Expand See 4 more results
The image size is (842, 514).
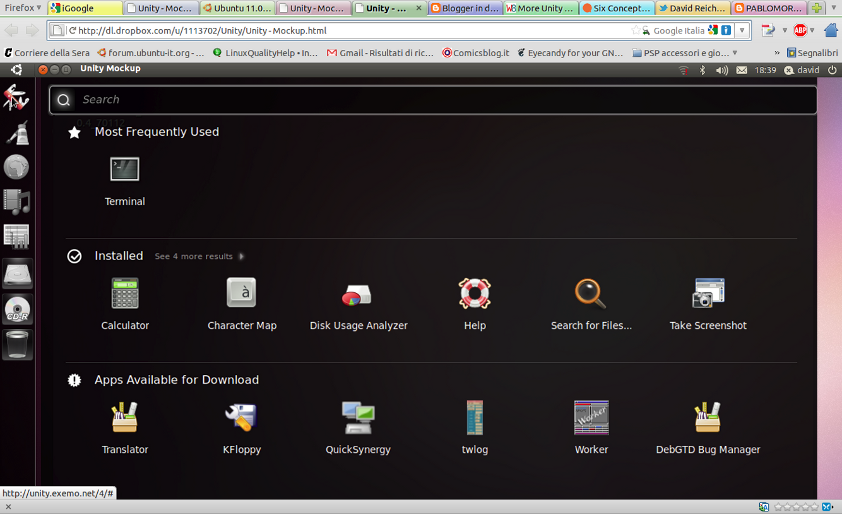199,257
